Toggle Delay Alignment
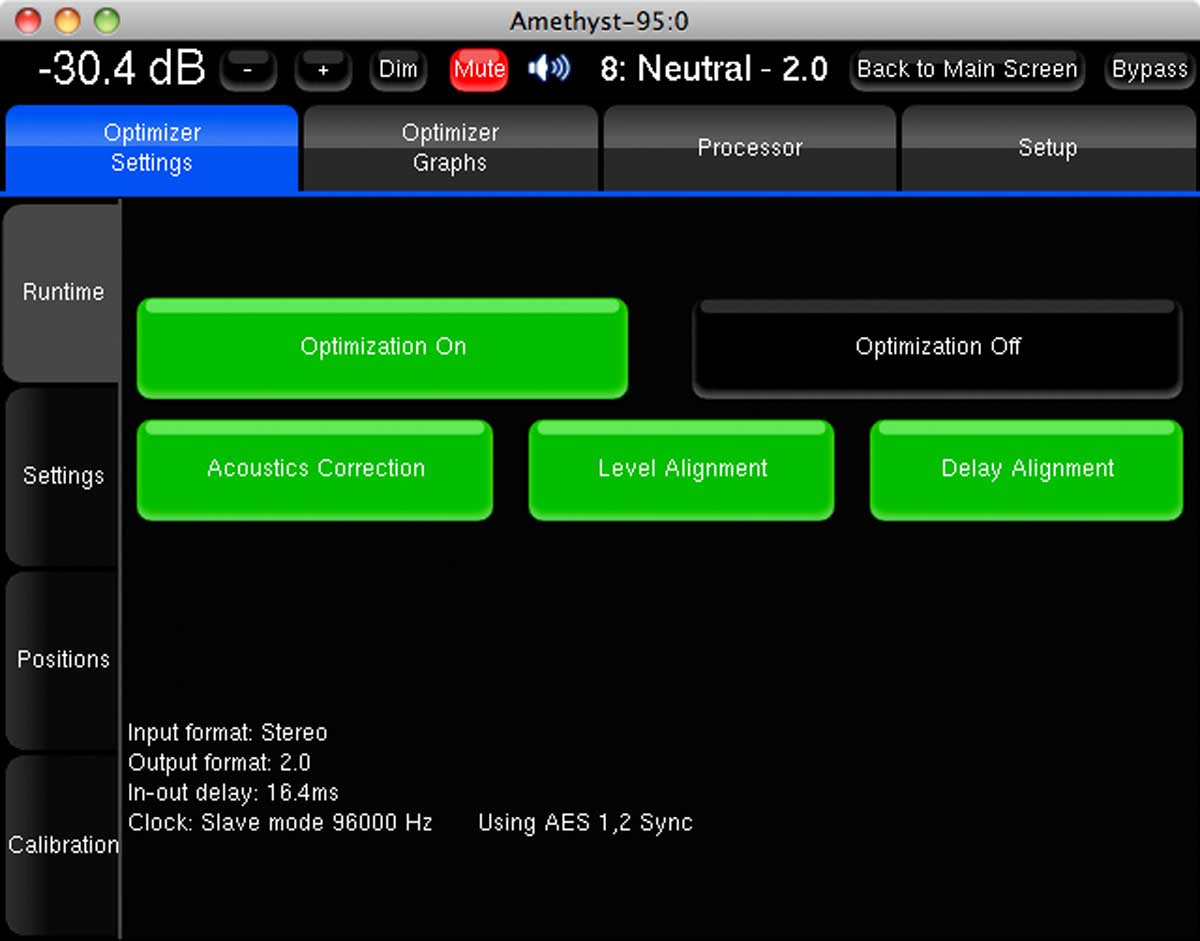 1027,469
